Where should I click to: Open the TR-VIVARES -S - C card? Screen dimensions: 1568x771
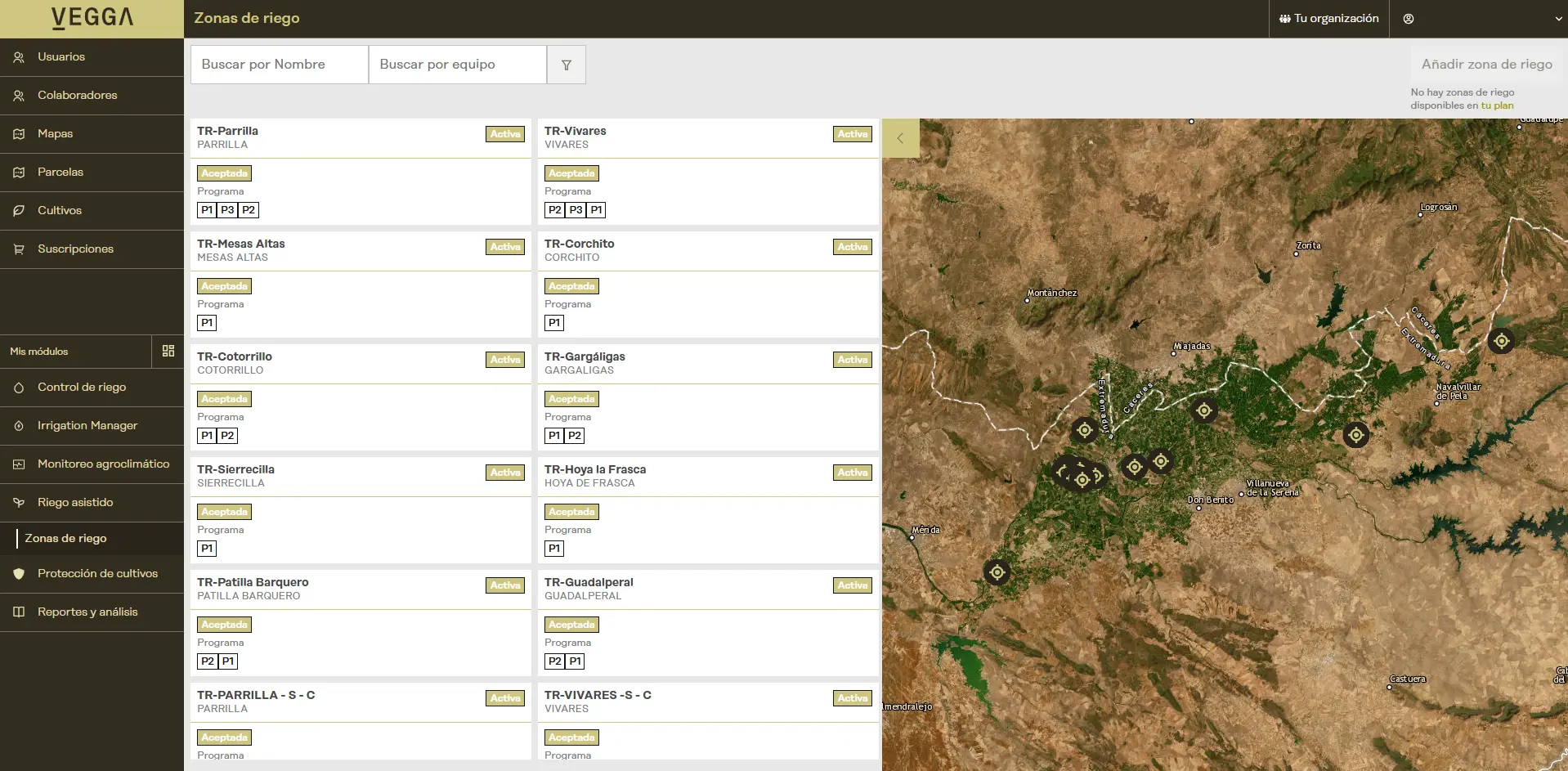click(x=708, y=722)
